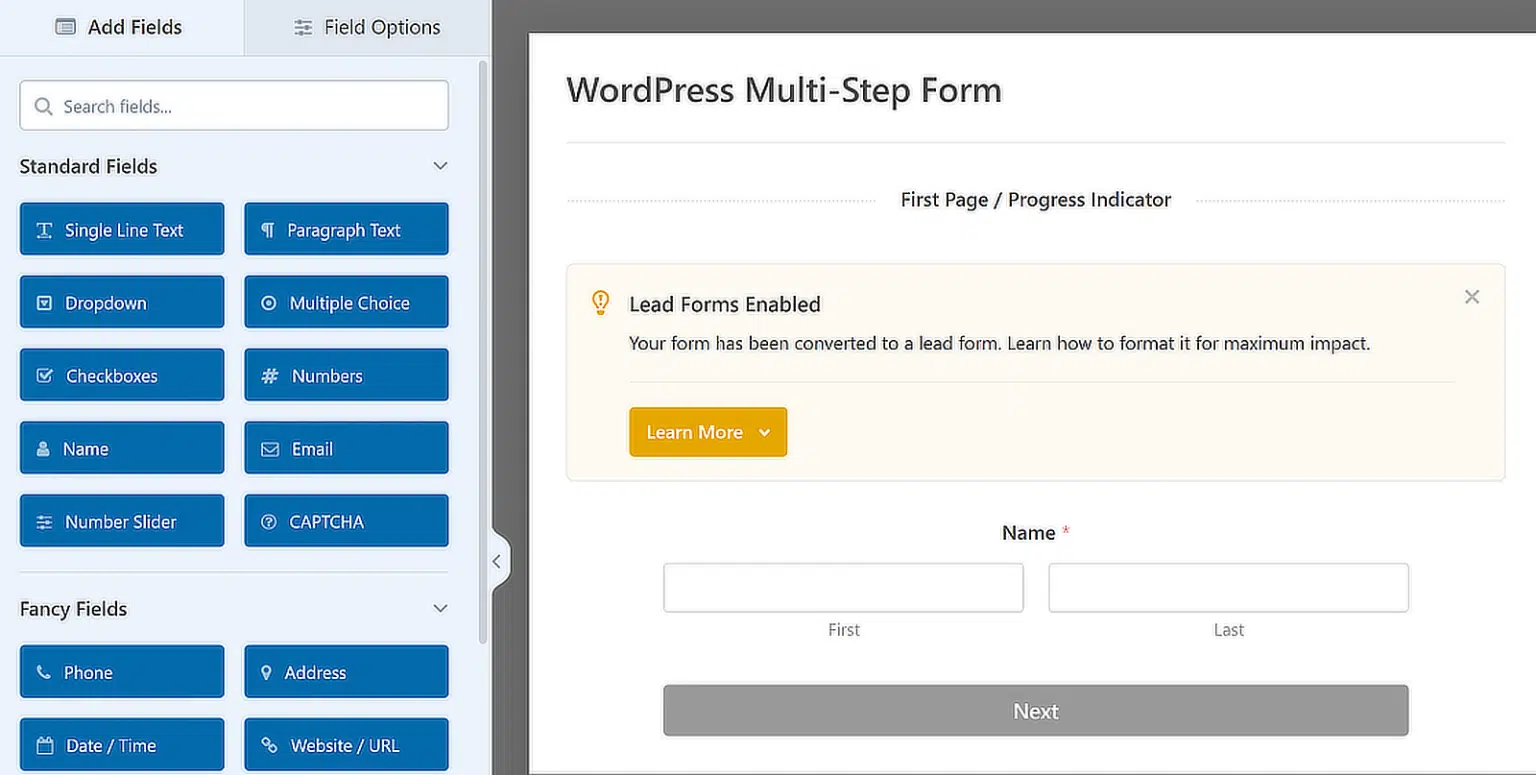Collapse the Standard Fields section
The image size is (1536, 775).
click(x=440, y=166)
